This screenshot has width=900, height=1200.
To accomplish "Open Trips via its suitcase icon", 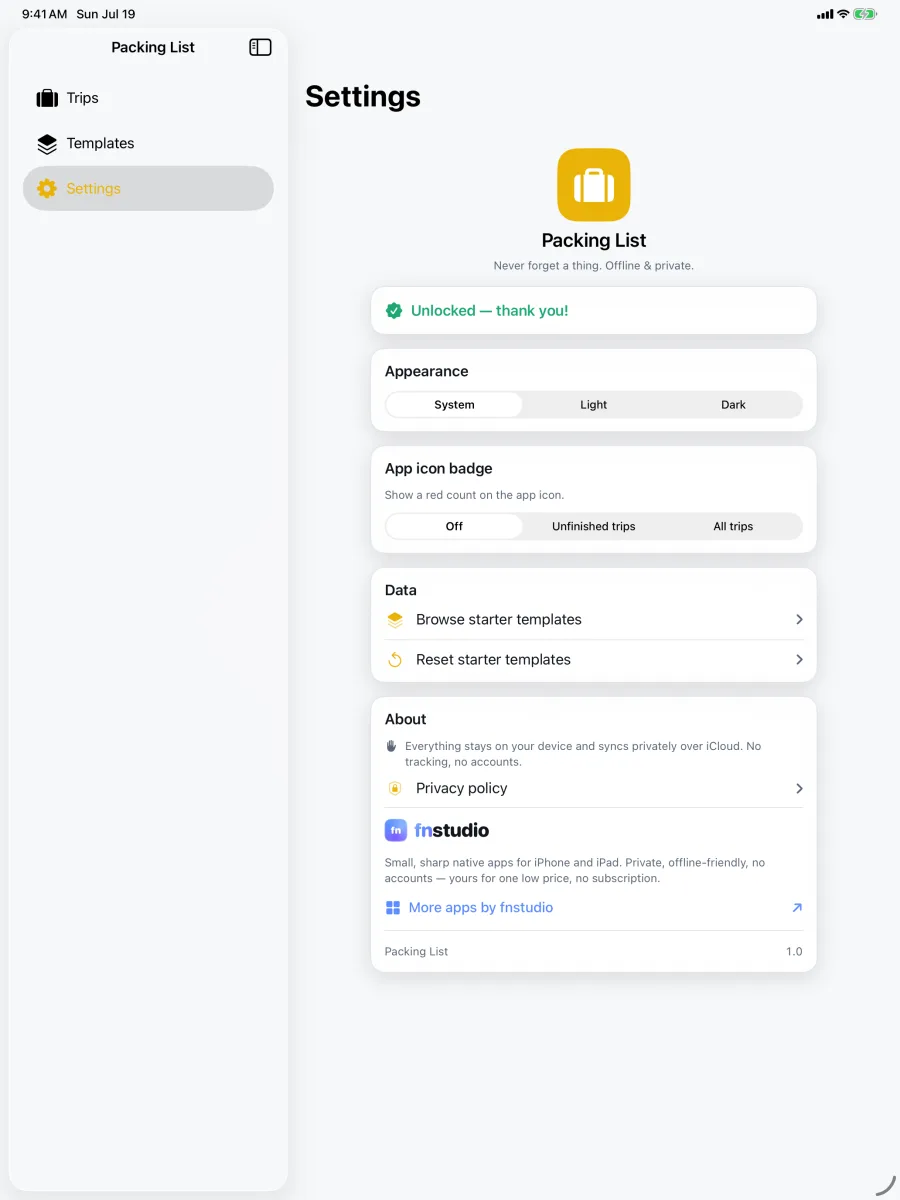I will pos(47,98).
